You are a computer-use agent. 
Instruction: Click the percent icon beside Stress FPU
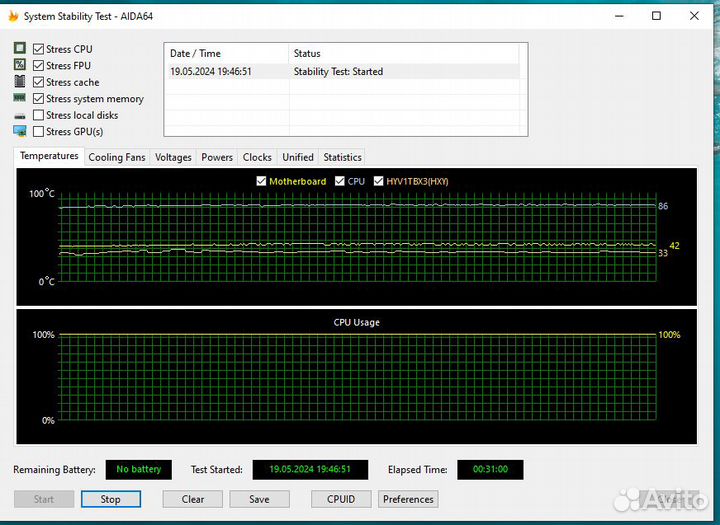(20, 64)
